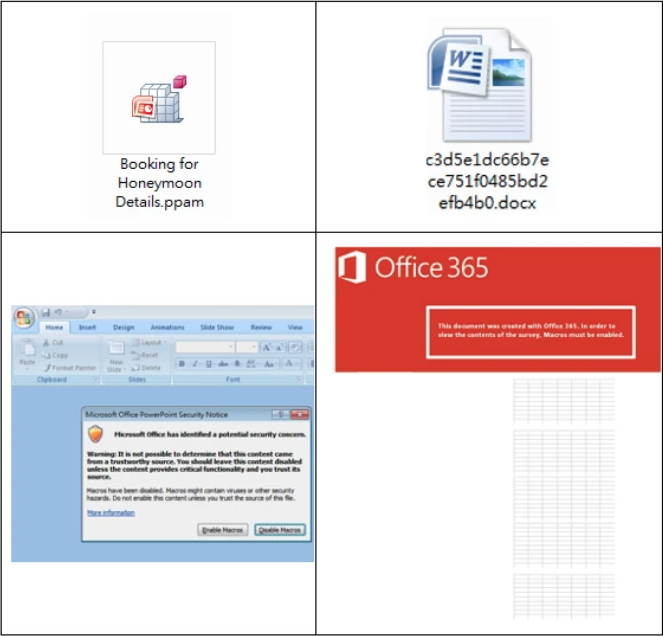Open the Animations ribbon tab
Screen dimensions: 663x636
click(x=167, y=327)
